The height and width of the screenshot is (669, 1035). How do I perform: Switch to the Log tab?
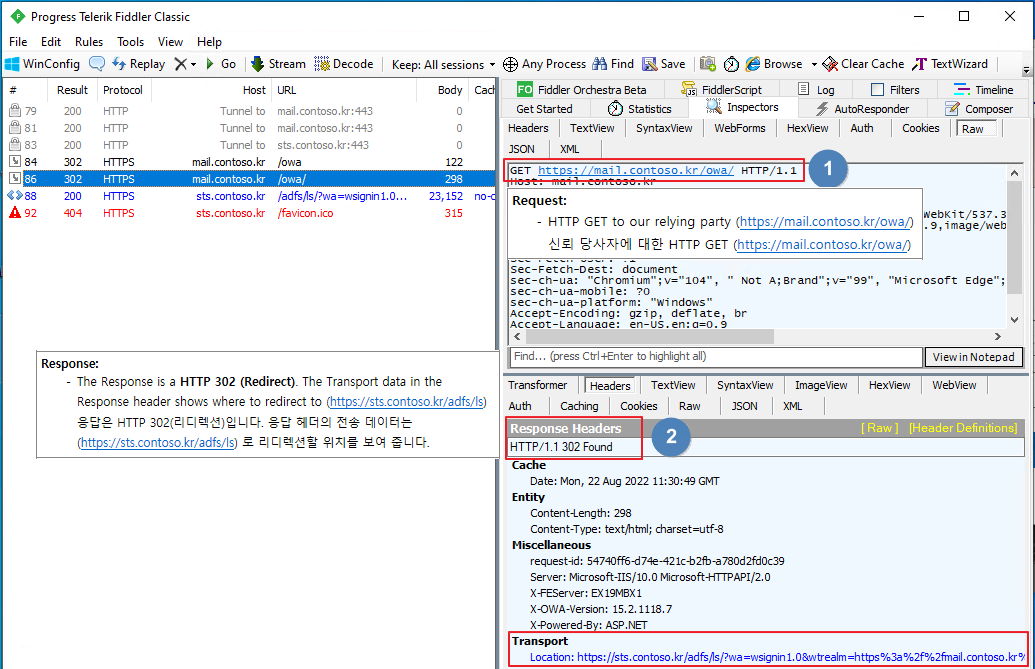tap(816, 90)
